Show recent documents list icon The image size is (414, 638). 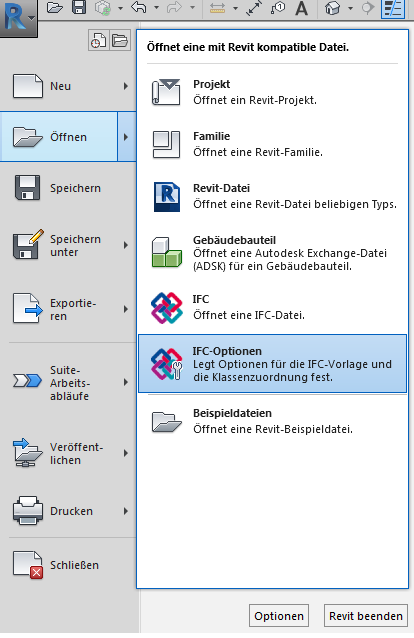[x=99, y=40]
